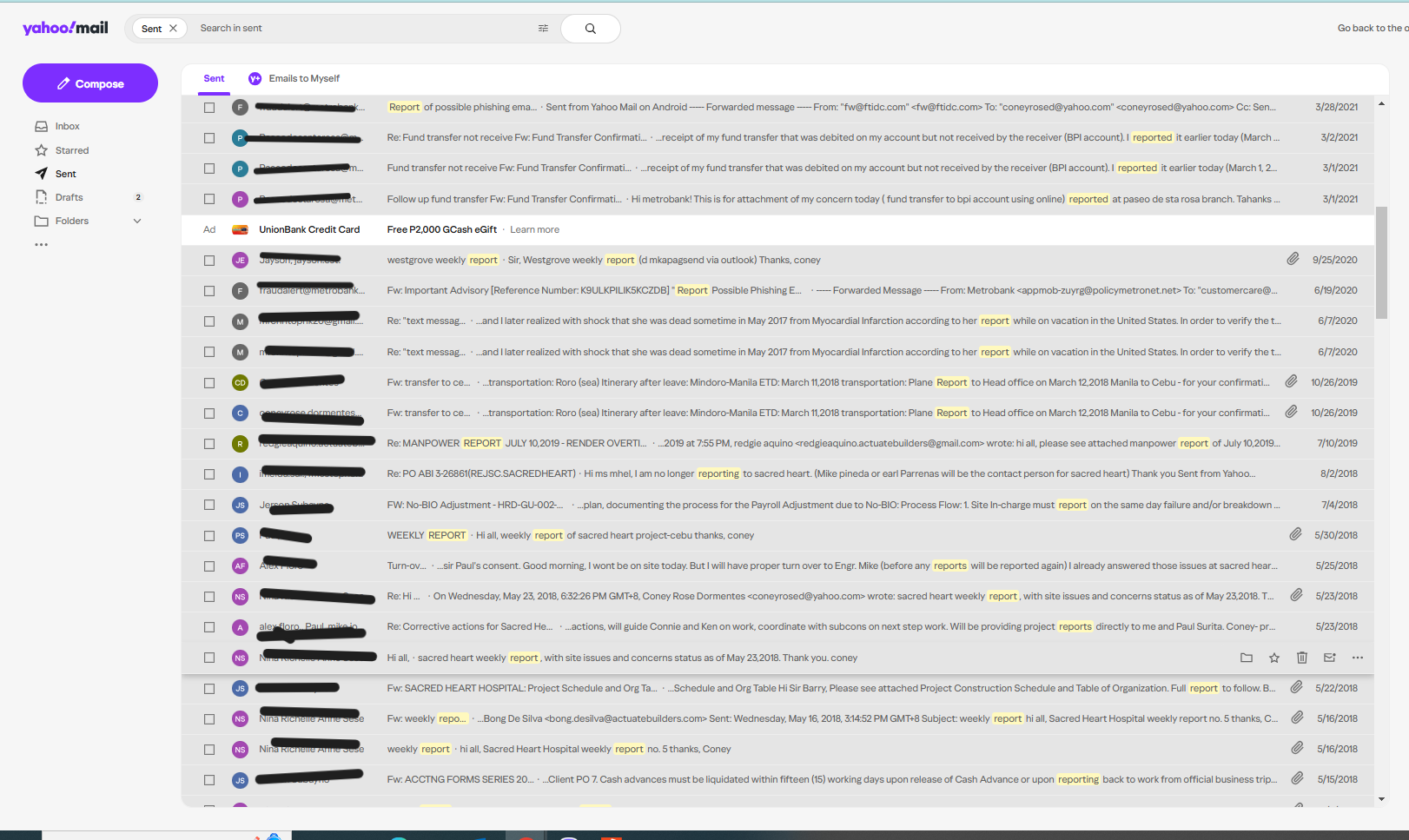This screenshot has height=840, width=1409.
Task: Check the MANPOWER REPORT JULY 10 email
Action: click(209, 444)
